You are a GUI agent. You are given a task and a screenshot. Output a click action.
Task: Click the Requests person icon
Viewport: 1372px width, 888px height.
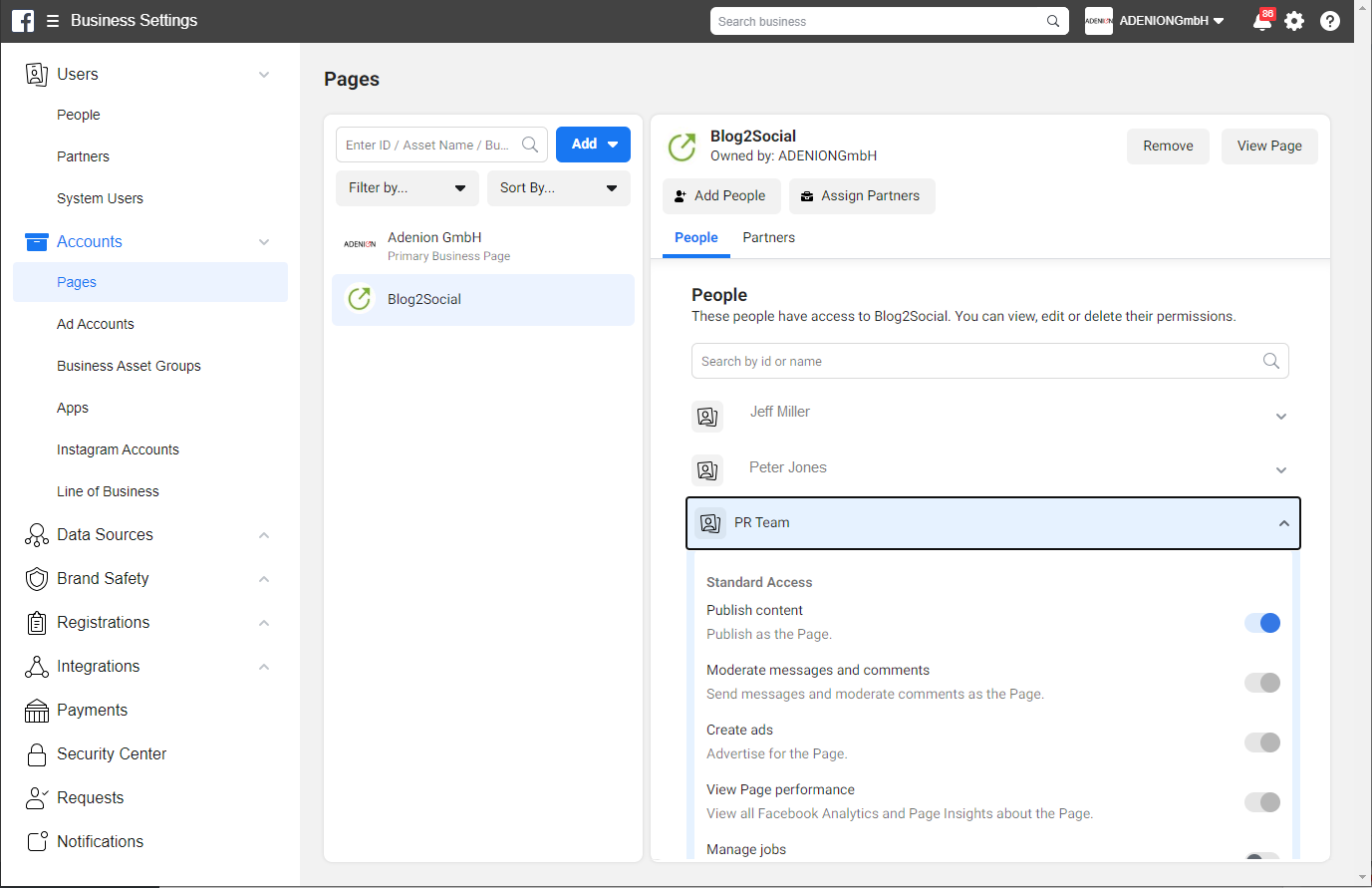coord(37,798)
